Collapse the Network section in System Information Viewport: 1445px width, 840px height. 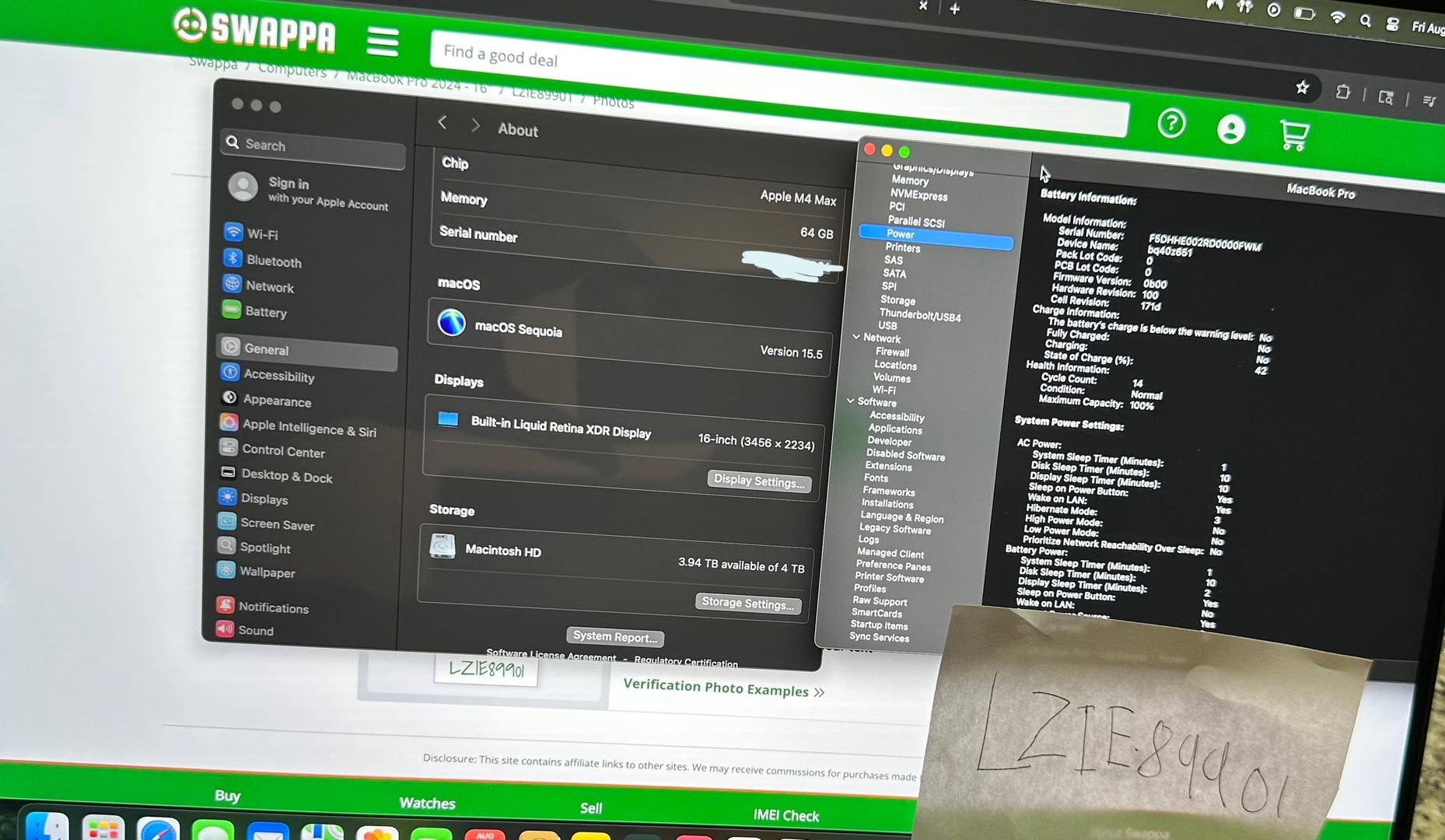[856, 337]
